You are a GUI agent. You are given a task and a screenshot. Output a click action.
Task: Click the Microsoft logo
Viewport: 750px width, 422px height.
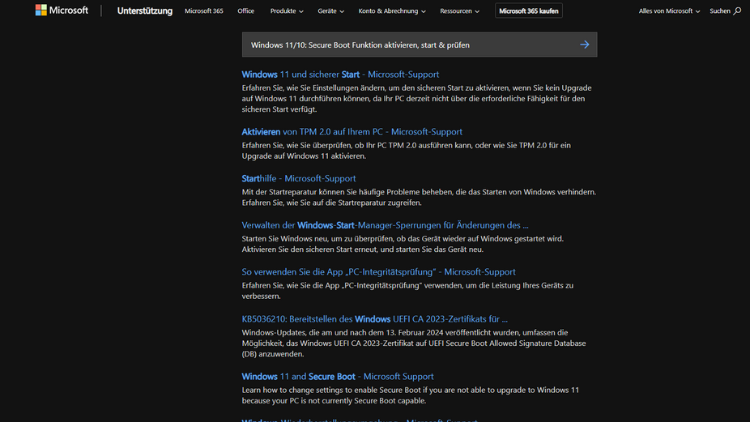(62, 11)
